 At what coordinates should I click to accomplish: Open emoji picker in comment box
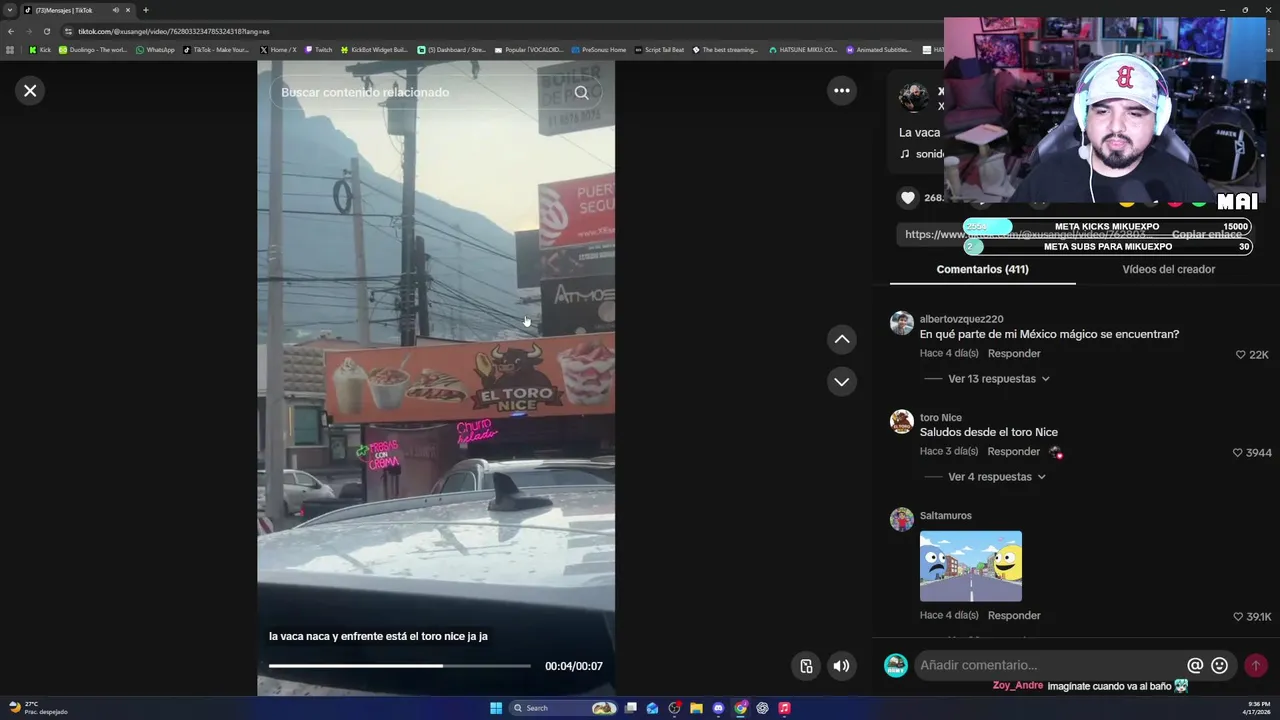pyautogui.click(x=1220, y=665)
